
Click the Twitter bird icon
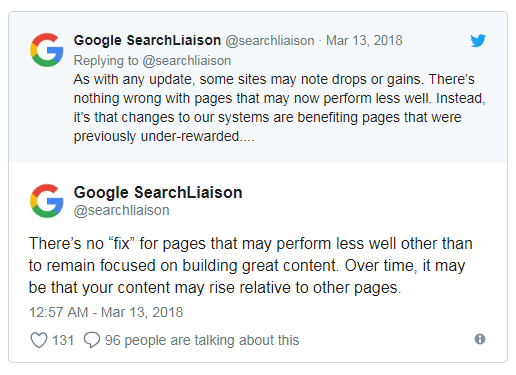point(478,41)
